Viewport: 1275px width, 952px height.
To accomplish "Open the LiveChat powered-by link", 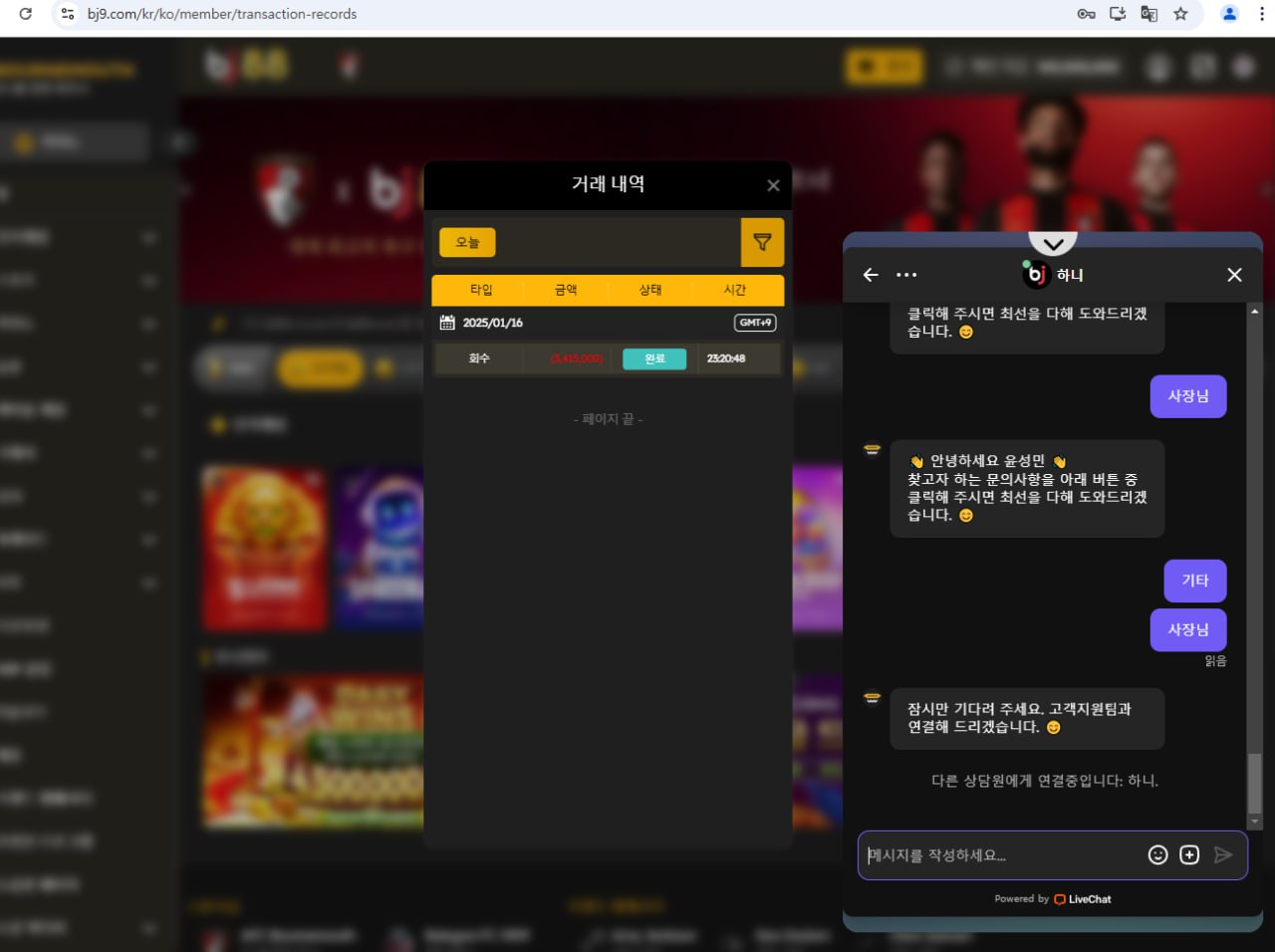I will 1082,899.
